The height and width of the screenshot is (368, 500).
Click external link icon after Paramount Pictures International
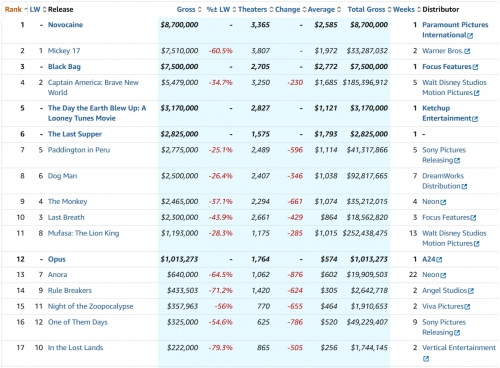pos(470,36)
